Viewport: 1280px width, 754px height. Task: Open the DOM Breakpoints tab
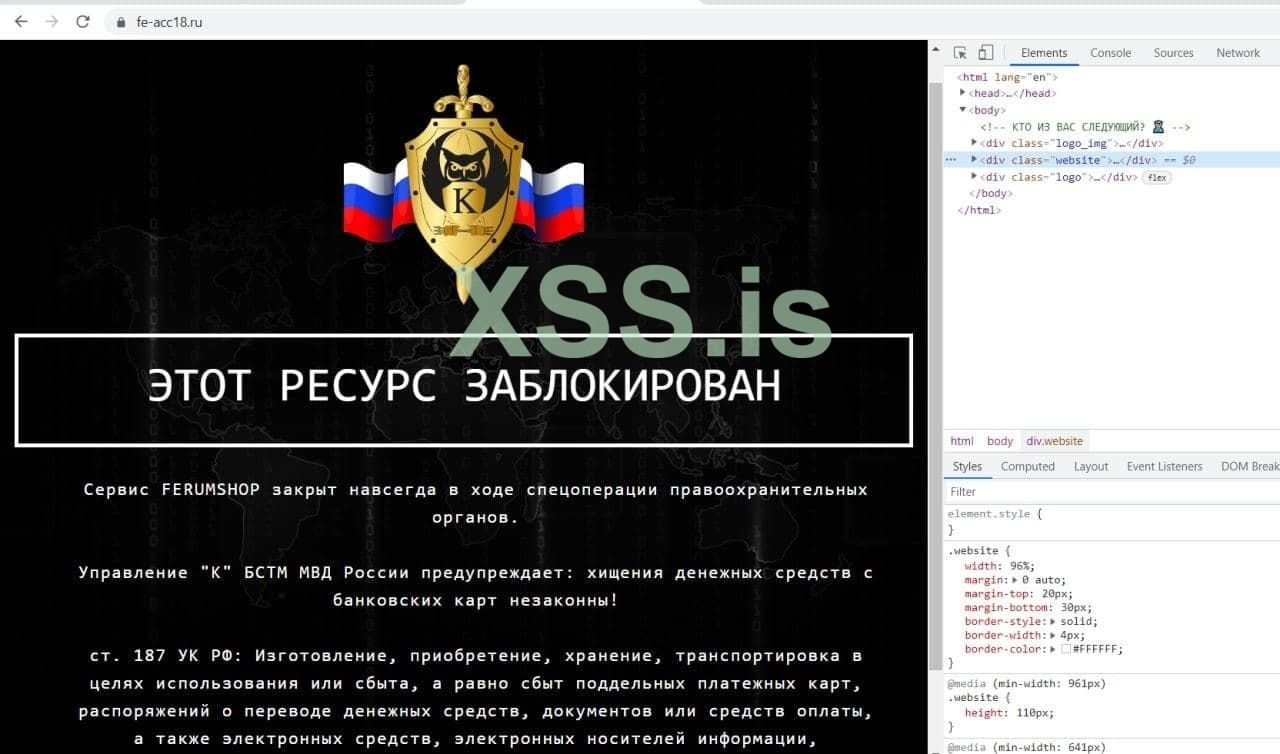(x=1250, y=466)
